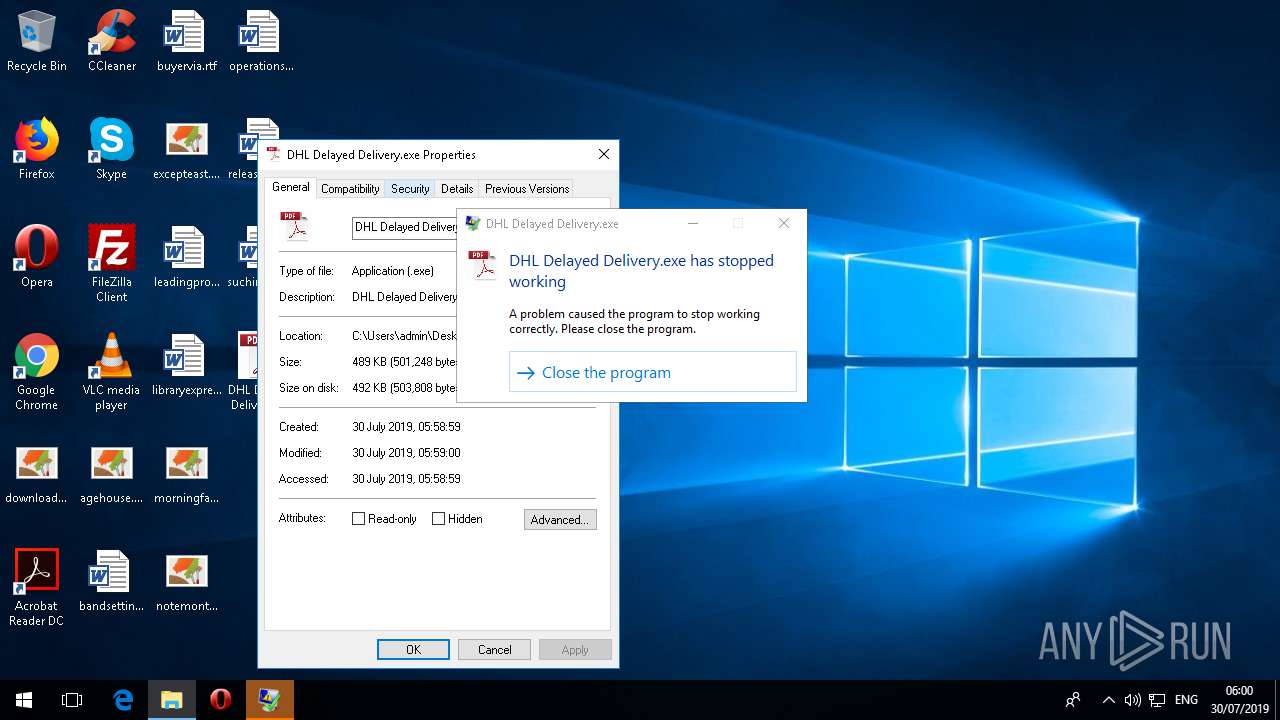The image size is (1280, 720).
Task: Click the Application (.exe) file type text
Action: click(393, 271)
